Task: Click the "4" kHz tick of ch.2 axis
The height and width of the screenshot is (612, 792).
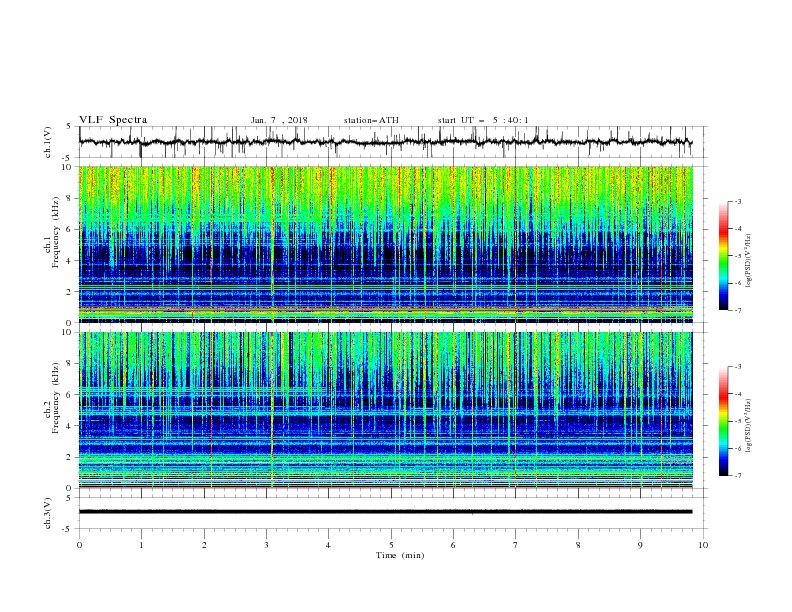Action: (x=70, y=426)
